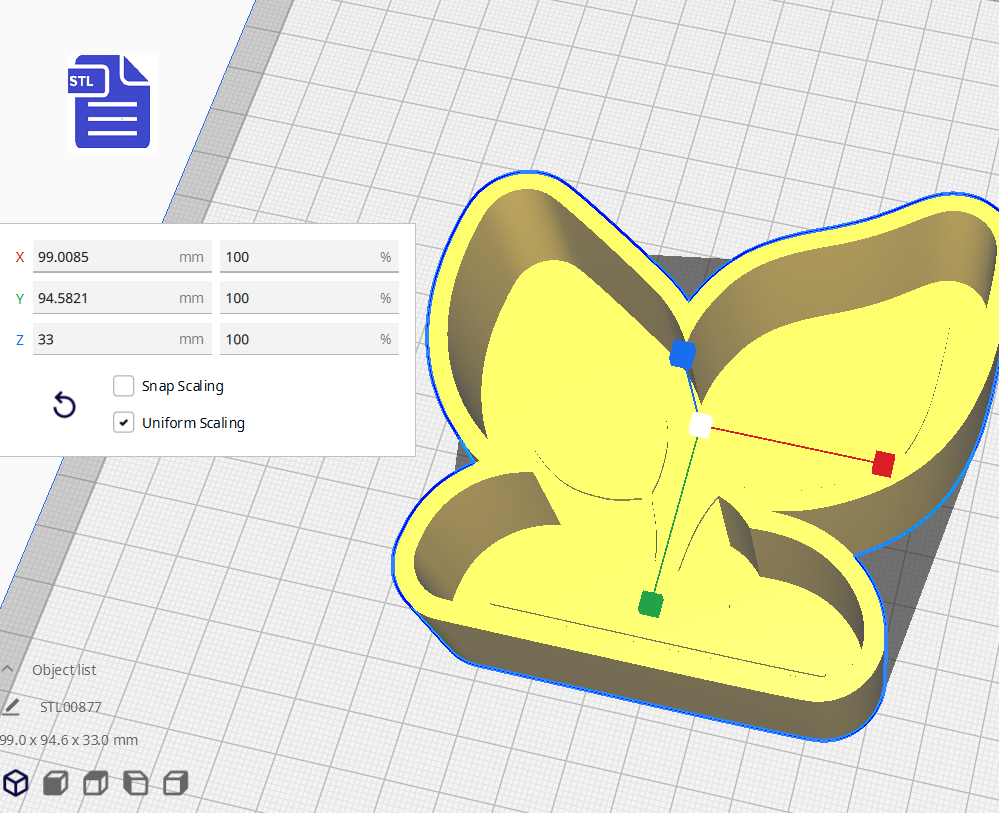Click the red X-axis scale handle

click(882, 463)
